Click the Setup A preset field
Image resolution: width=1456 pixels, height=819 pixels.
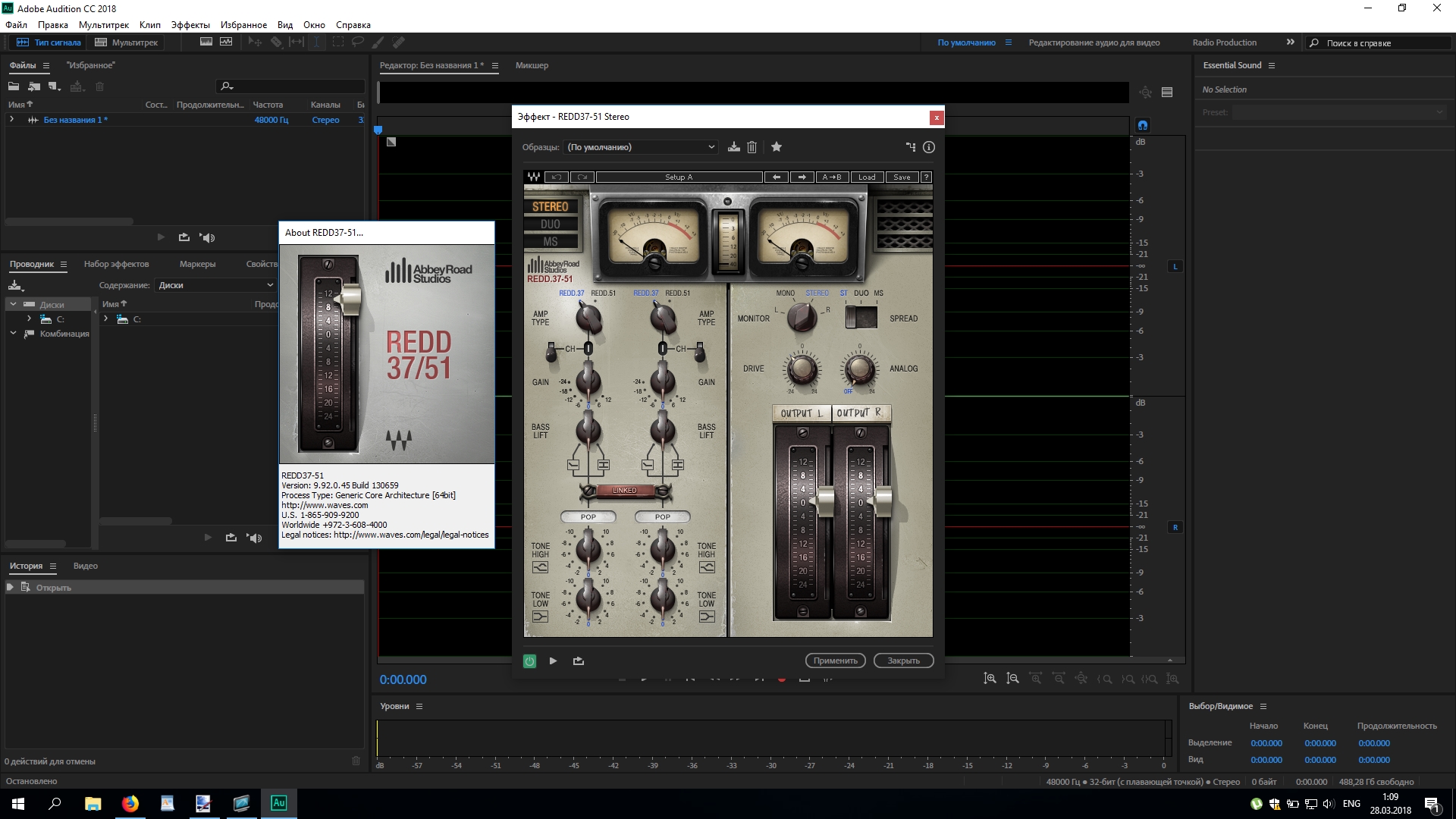(679, 177)
